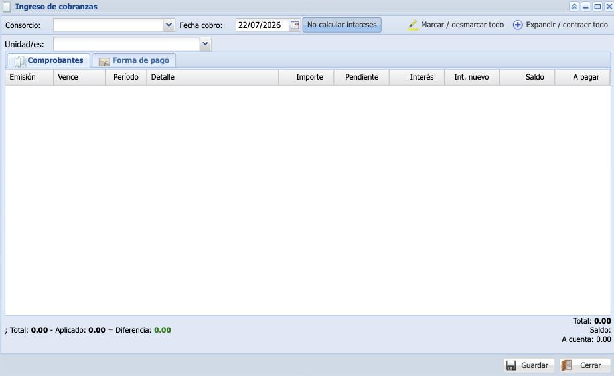Click the Guardar floppy disk icon

pos(511,365)
